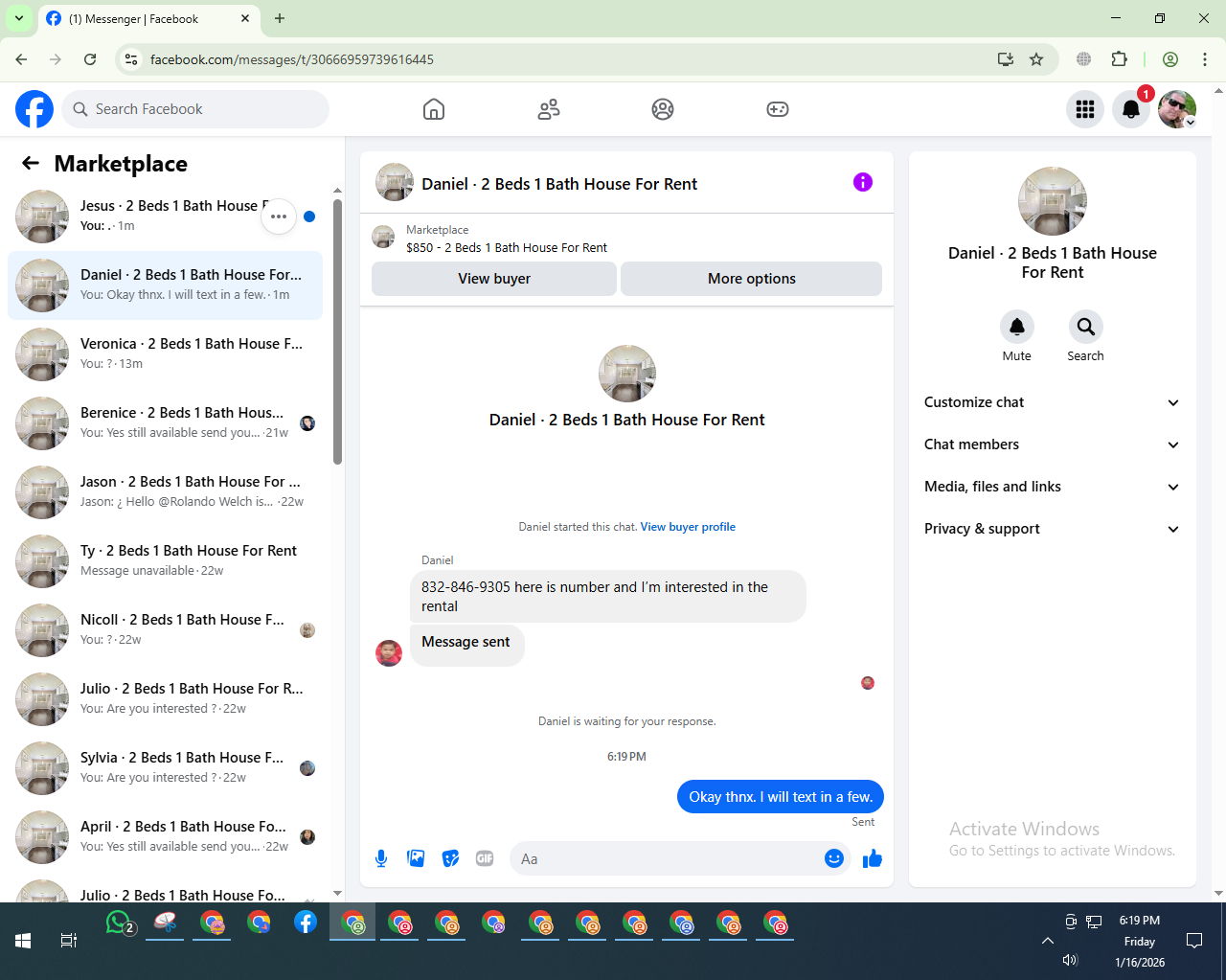This screenshot has width=1226, height=980.
Task: Open the browser Extensions puzzle icon
Action: click(1119, 59)
